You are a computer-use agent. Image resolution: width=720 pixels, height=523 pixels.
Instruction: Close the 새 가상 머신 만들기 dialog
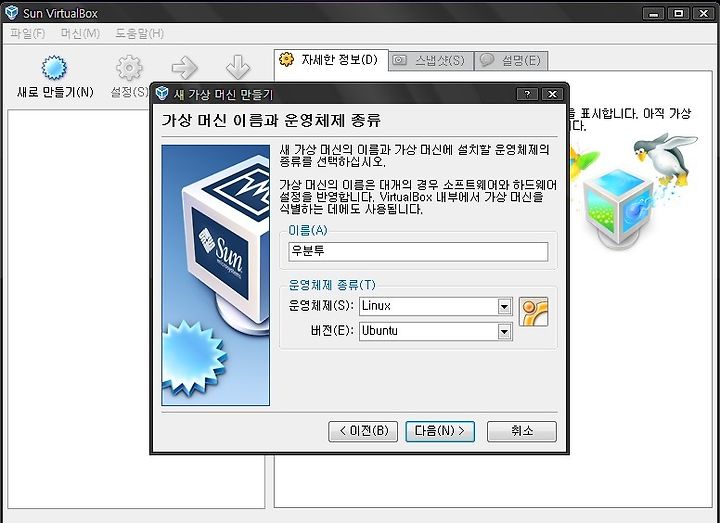[552, 94]
